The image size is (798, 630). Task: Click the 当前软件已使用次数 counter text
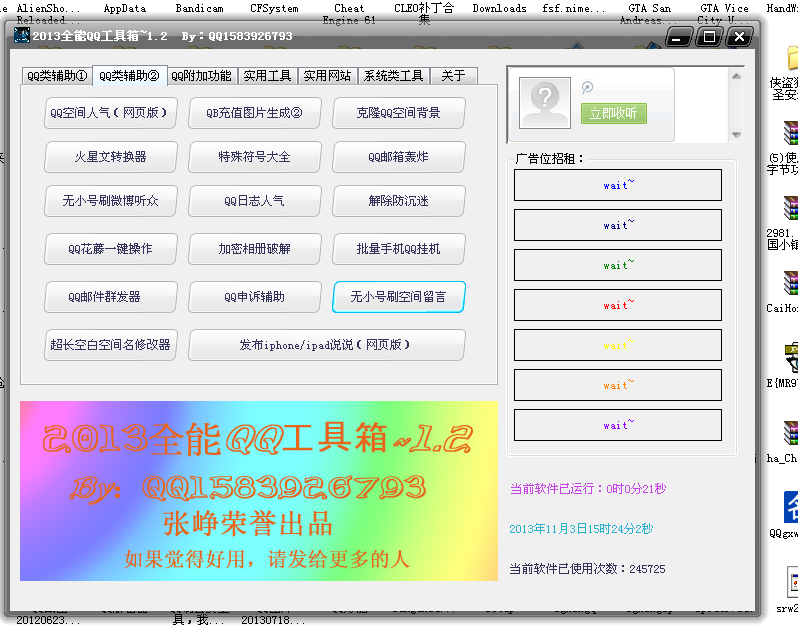point(587,569)
